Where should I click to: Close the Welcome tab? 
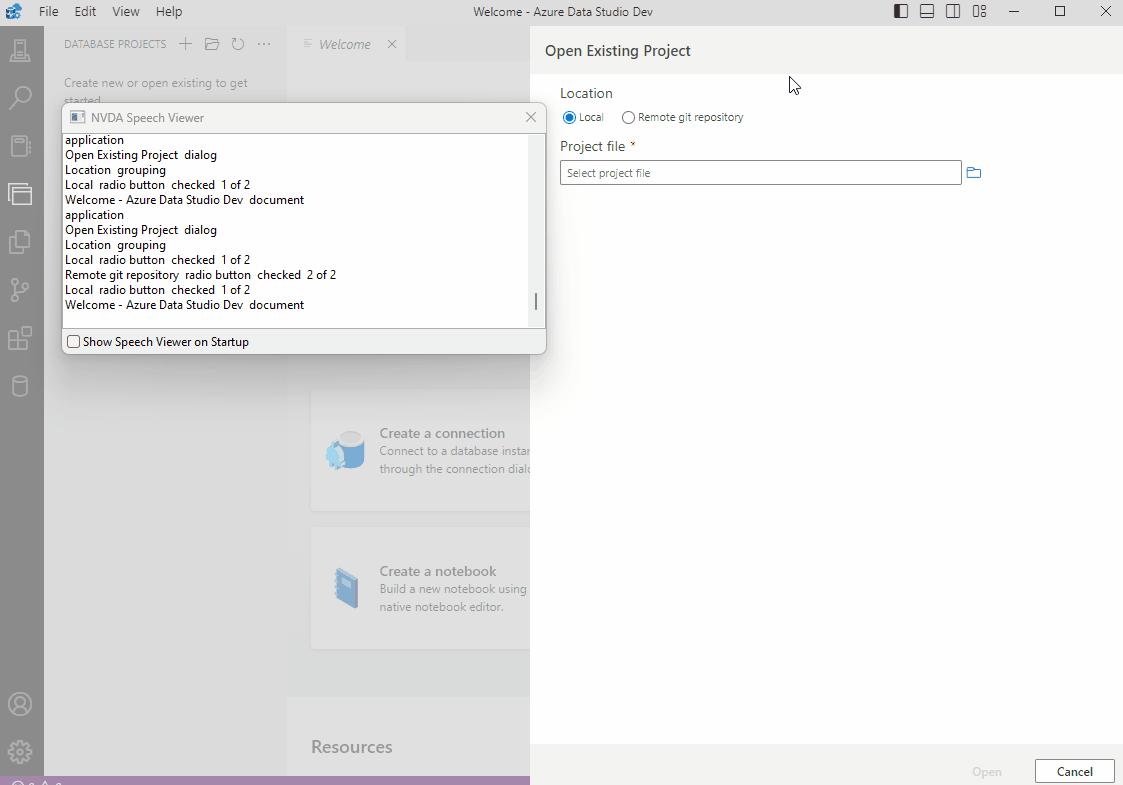click(392, 44)
